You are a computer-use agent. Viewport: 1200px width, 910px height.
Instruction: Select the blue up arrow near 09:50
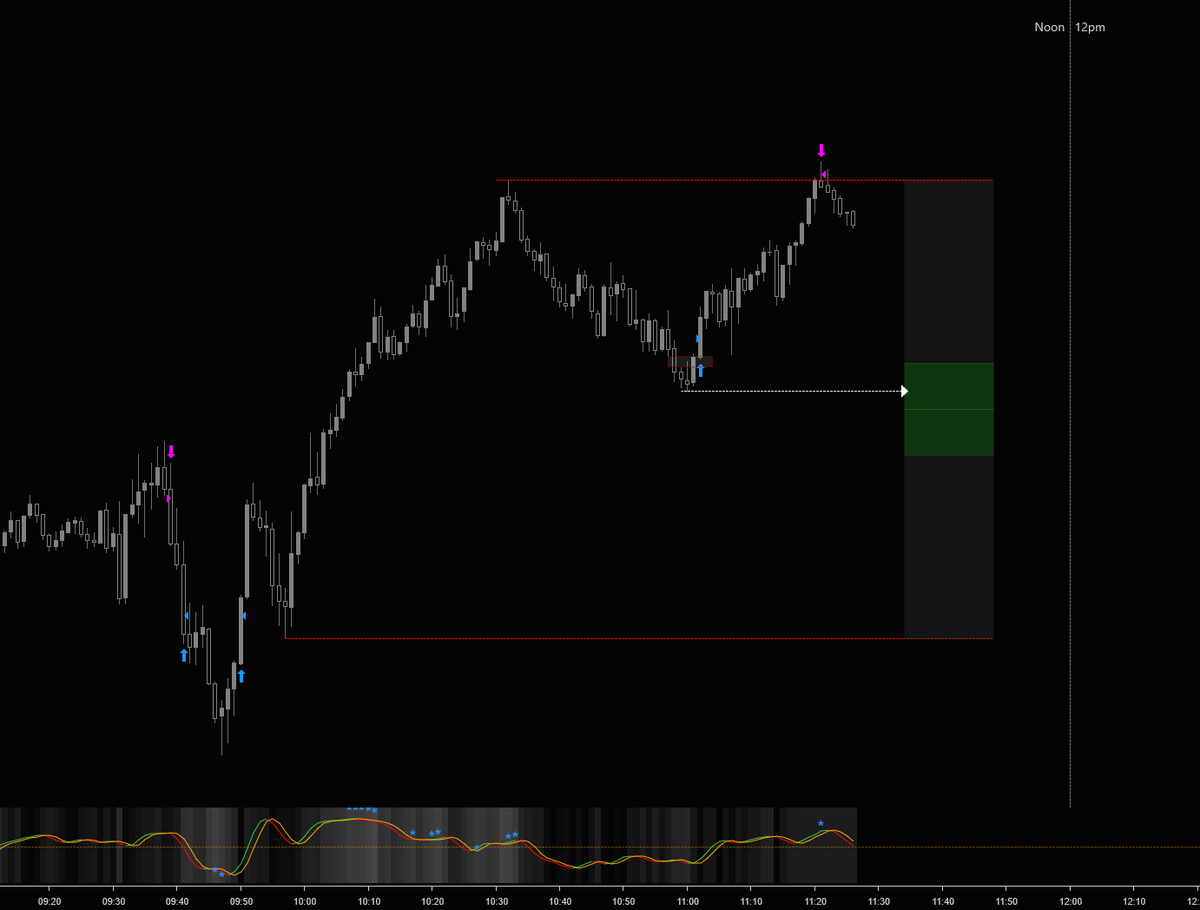pyautogui.click(x=241, y=676)
